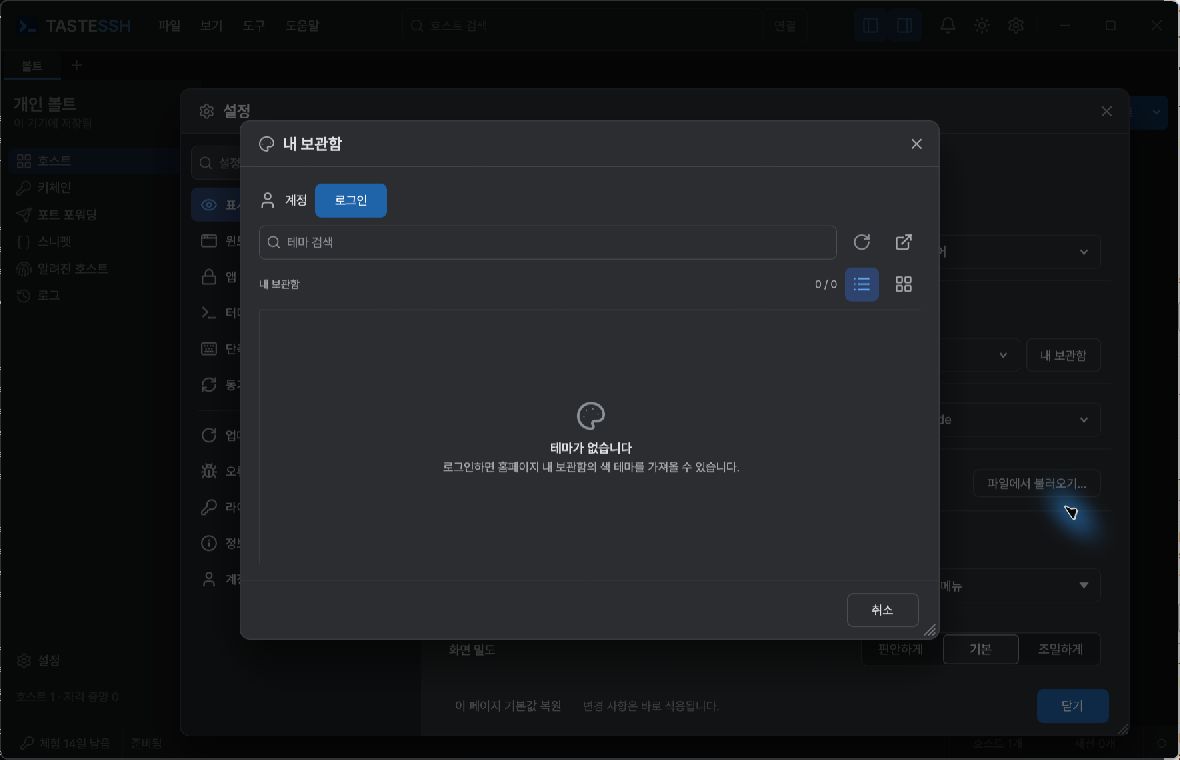Click the blue 닫기 button in 설정
1180x760 pixels.
[x=1072, y=706]
